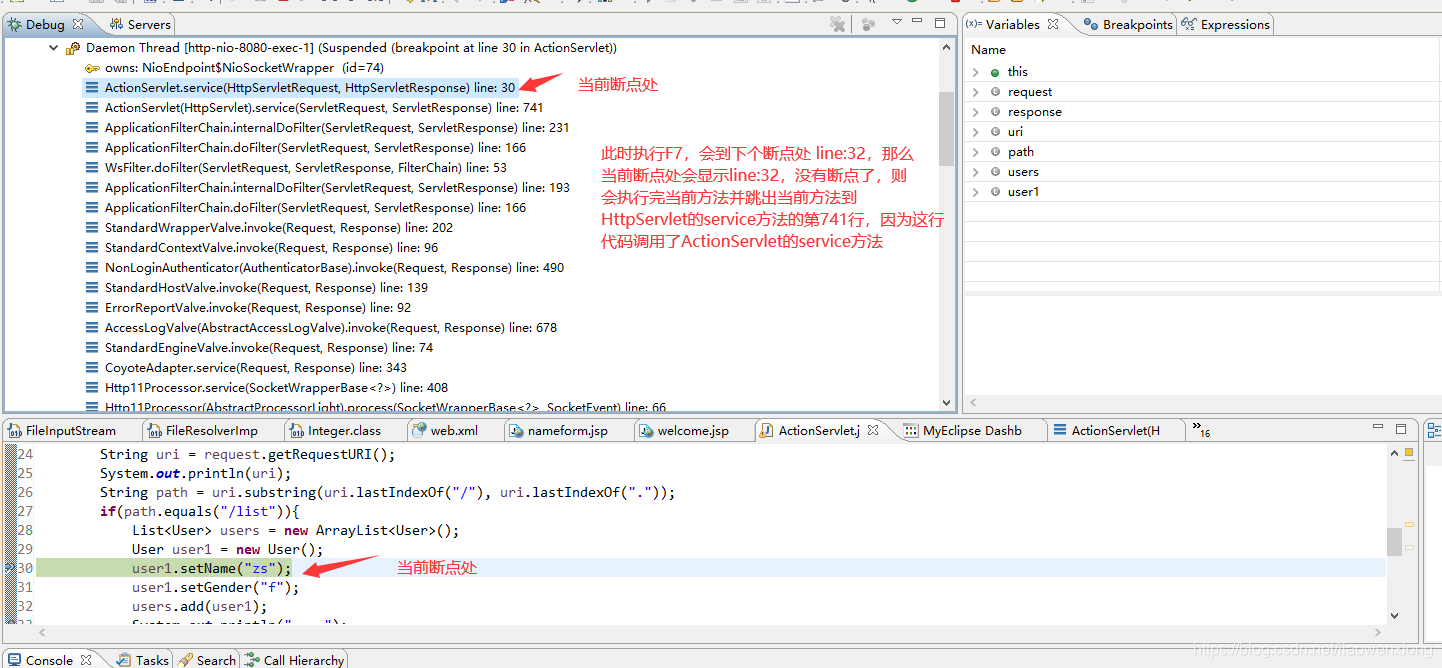Click the key icon beside owns: NioEndpoint
Screen dimensions: 1442x668
92,68
